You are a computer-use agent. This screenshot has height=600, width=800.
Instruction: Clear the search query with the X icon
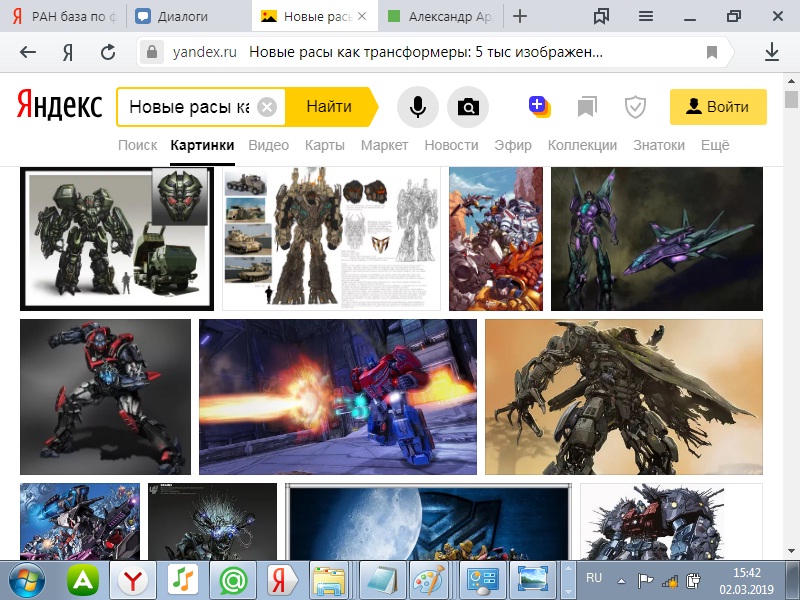click(x=267, y=107)
